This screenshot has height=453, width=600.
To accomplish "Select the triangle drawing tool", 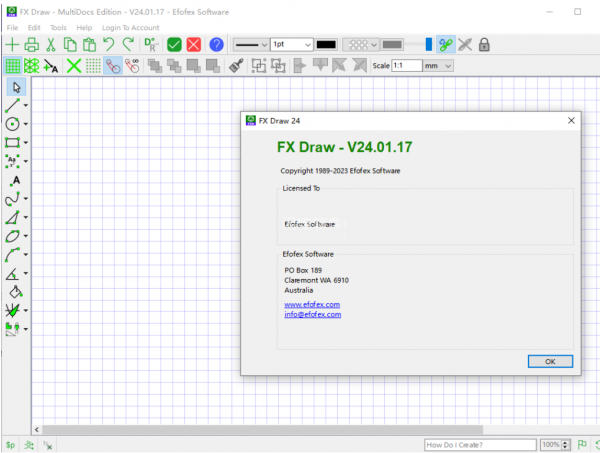I will pos(12,217).
